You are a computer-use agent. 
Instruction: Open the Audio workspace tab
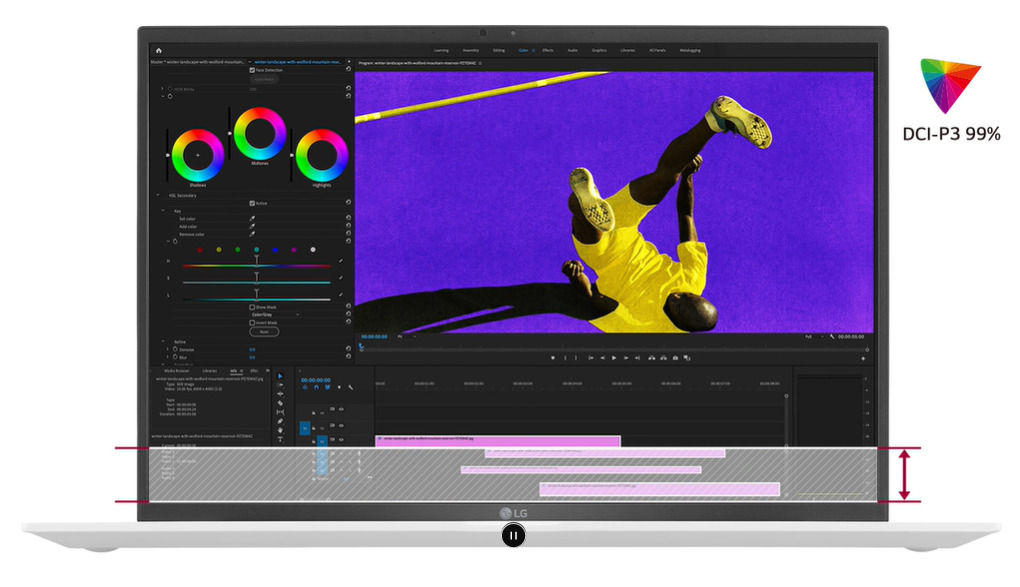click(572, 50)
